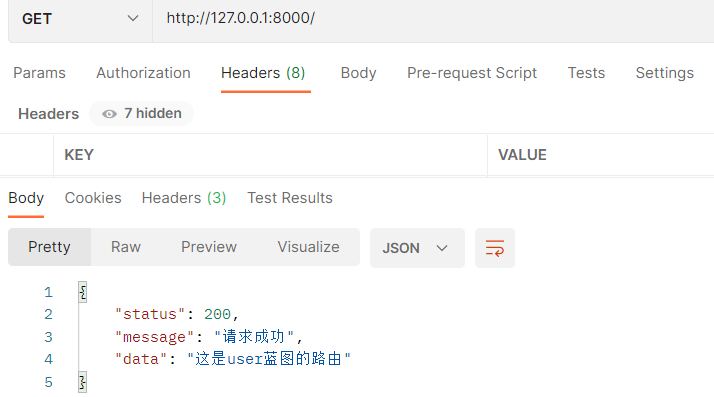The height and width of the screenshot is (397, 714).
Task: Toggle response word wrap icon
Action: pyautogui.click(x=495, y=248)
